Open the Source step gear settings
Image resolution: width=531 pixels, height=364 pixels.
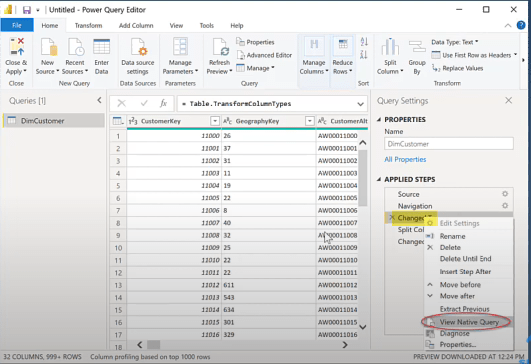505,194
